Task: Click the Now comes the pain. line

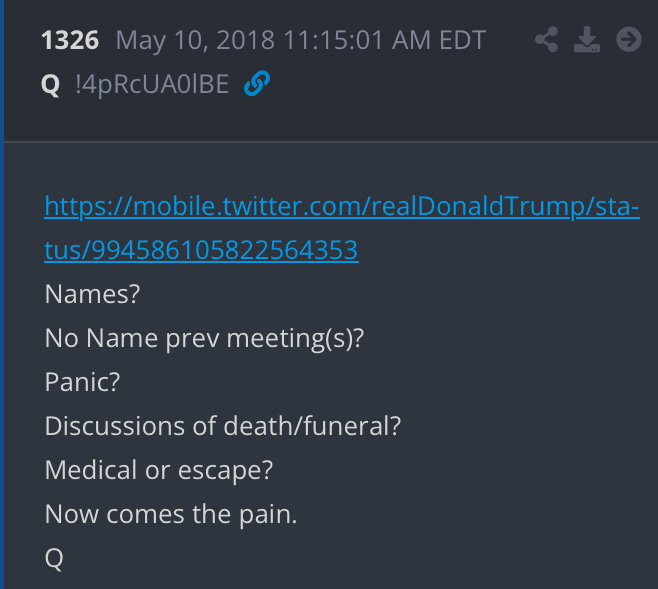Action: pos(171,514)
